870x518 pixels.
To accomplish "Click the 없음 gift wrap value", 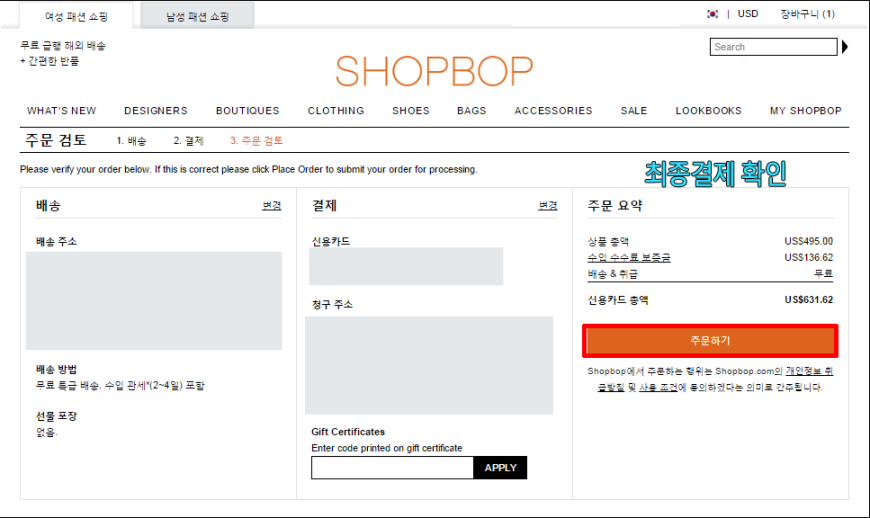I will click(x=47, y=432).
